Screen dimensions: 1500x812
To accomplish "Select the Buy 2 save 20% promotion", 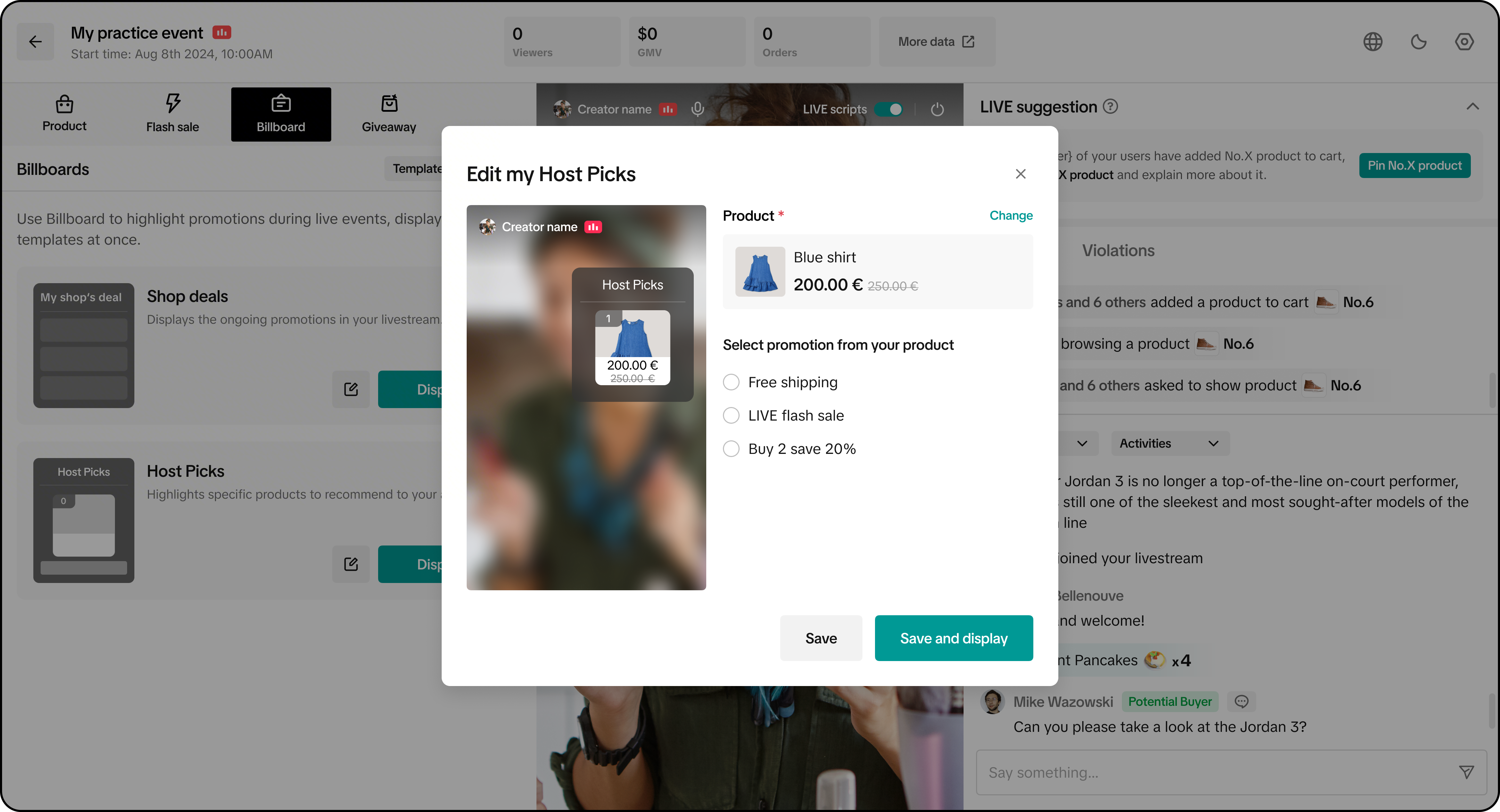I will point(731,449).
